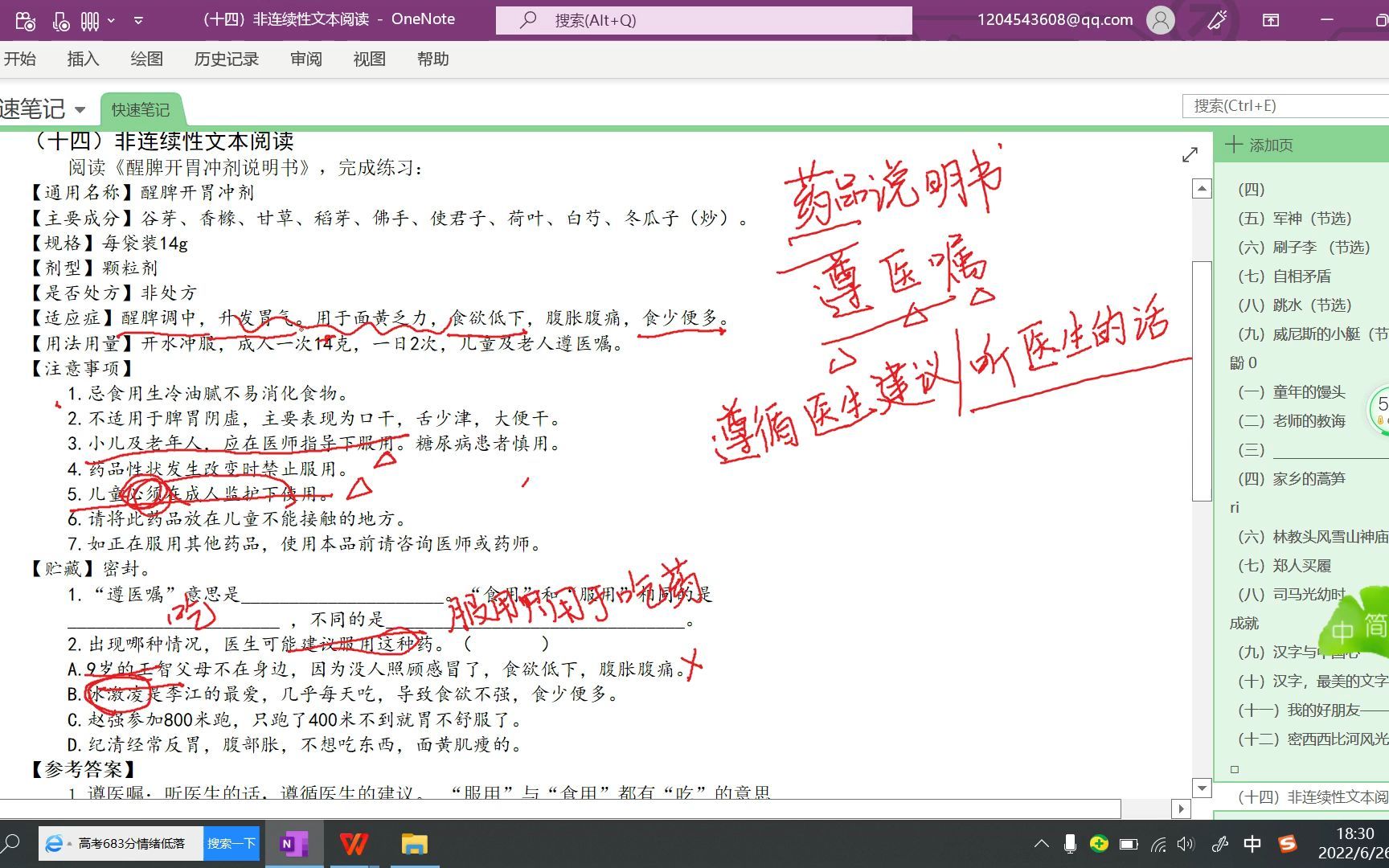Click the page expand arrow above the scrollbar
The width and height of the screenshot is (1389, 868).
click(1190, 154)
